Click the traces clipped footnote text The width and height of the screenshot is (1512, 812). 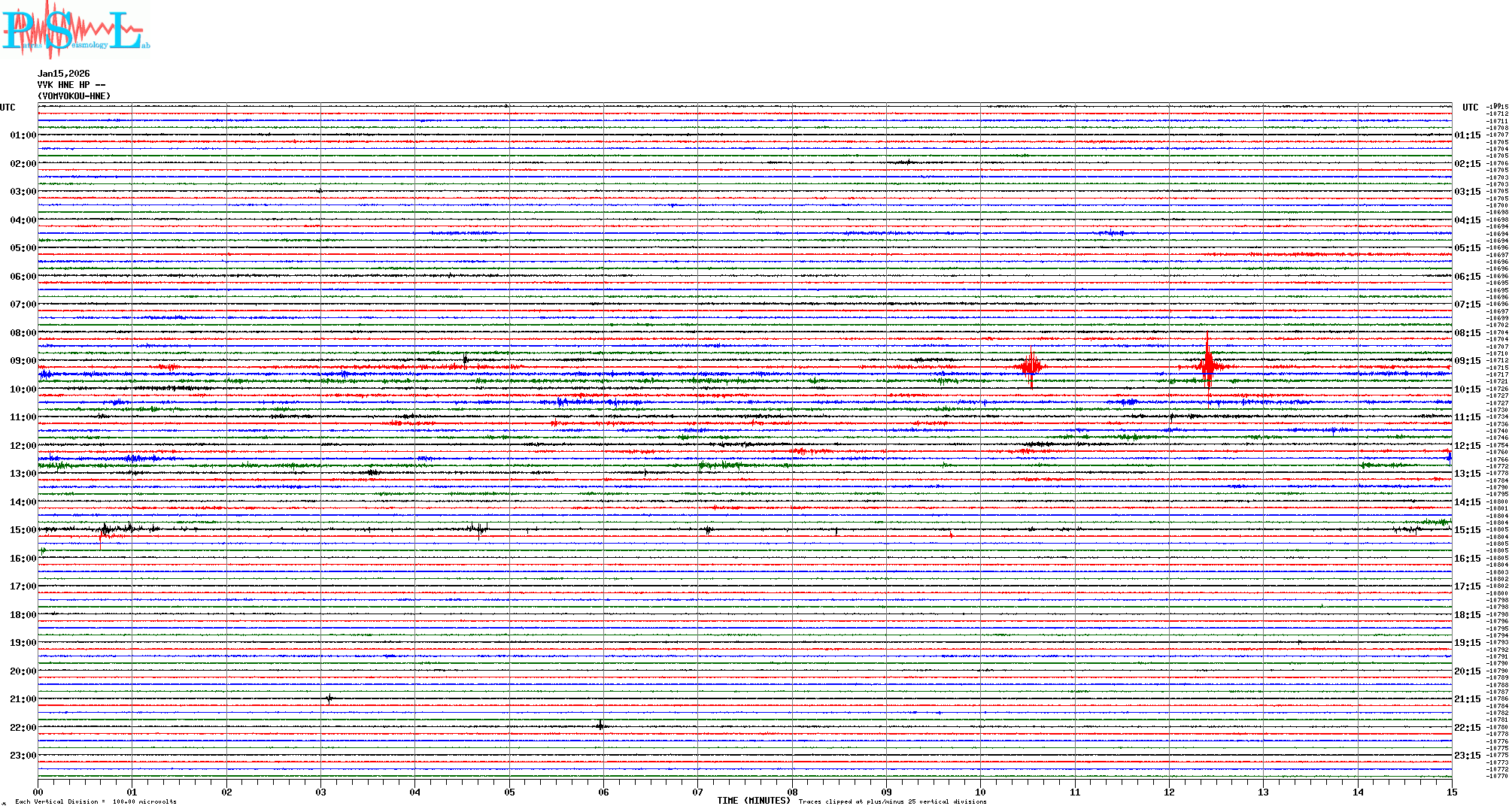892,801
